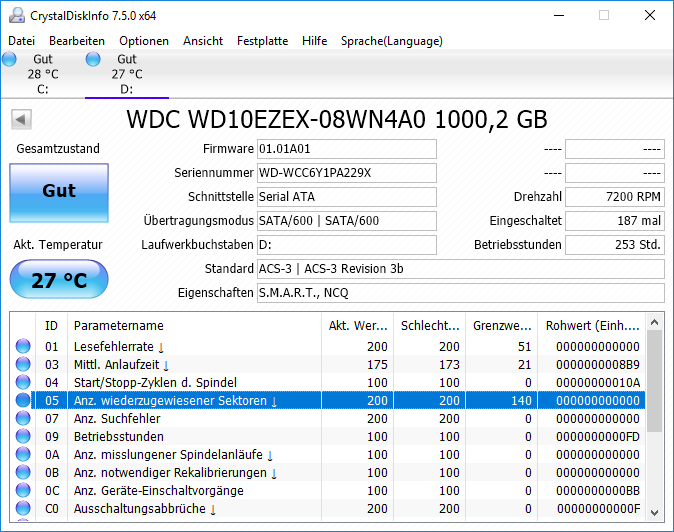Image resolution: width=674 pixels, height=532 pixels.
Task: Click status orb of row 0A Spindelanläufe
Action: pyautogui.click(x=23, y=454)
